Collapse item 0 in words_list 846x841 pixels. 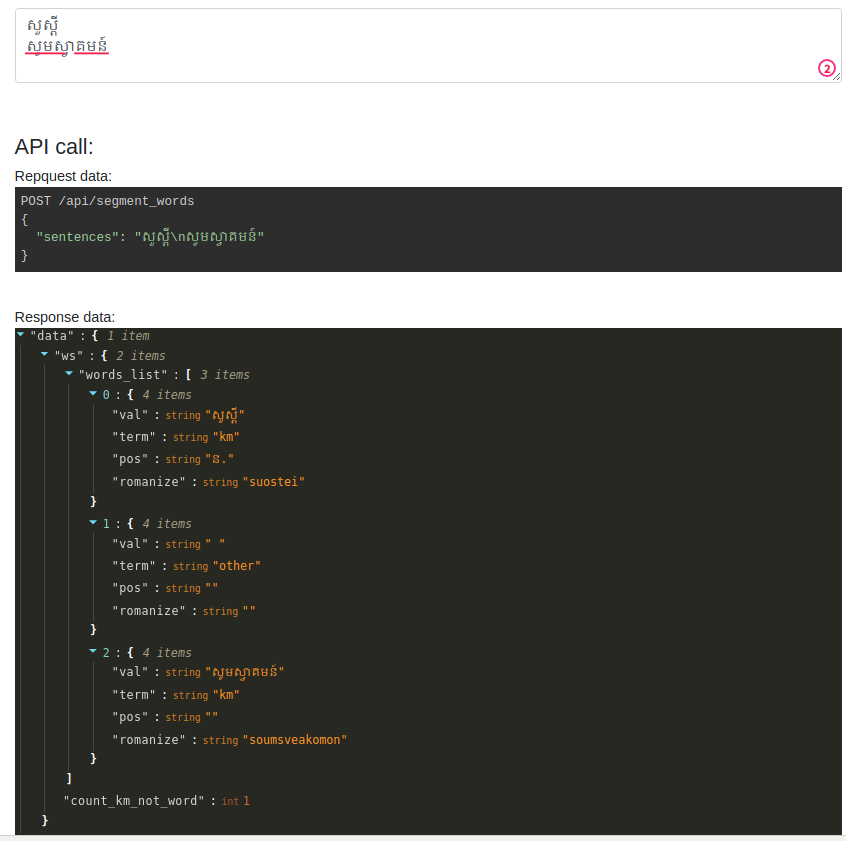(x=93, y=394)
